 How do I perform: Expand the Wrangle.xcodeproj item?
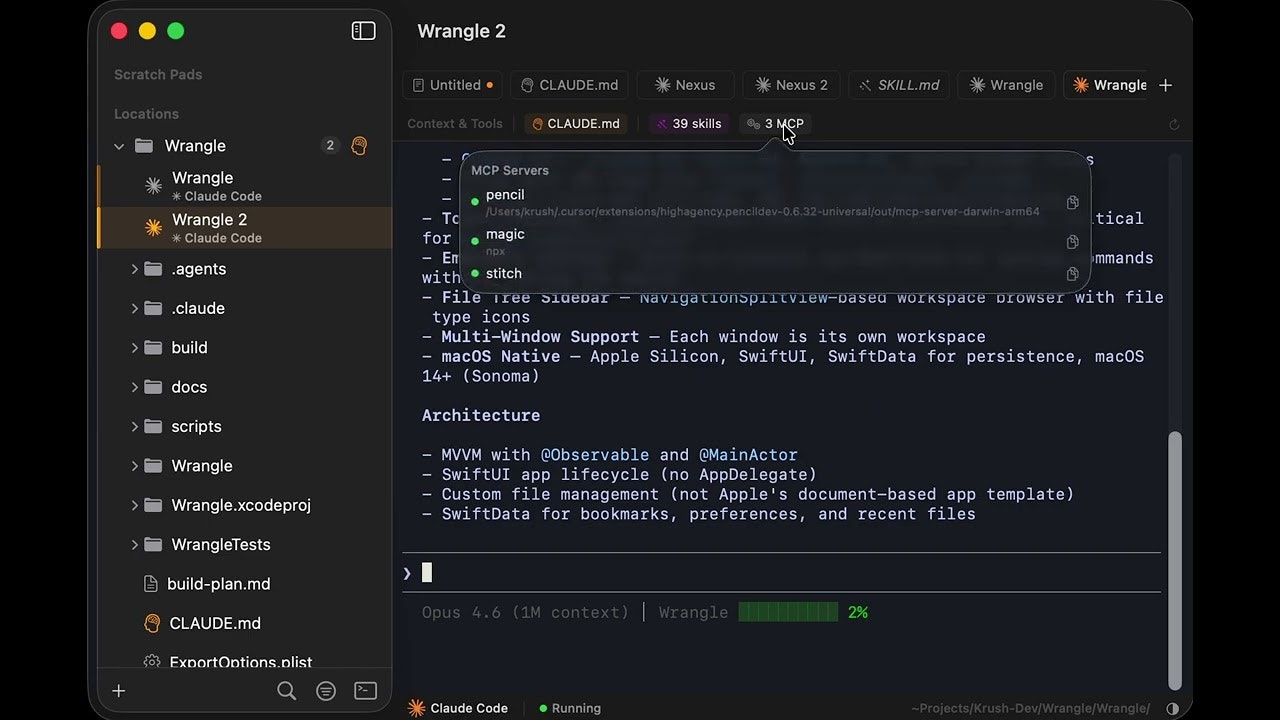134,505
